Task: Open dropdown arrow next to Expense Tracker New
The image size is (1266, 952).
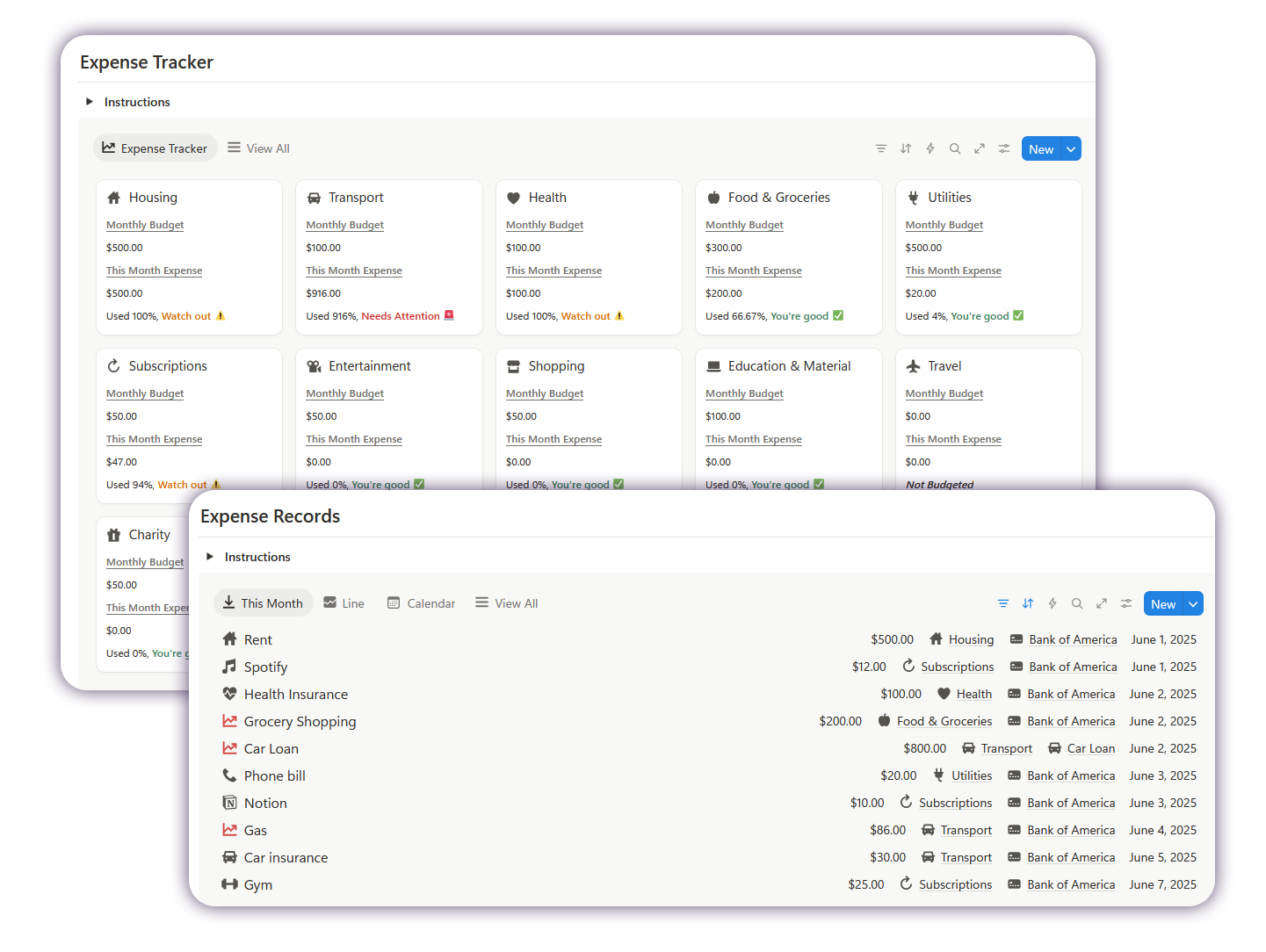Action: (1071, 149)
